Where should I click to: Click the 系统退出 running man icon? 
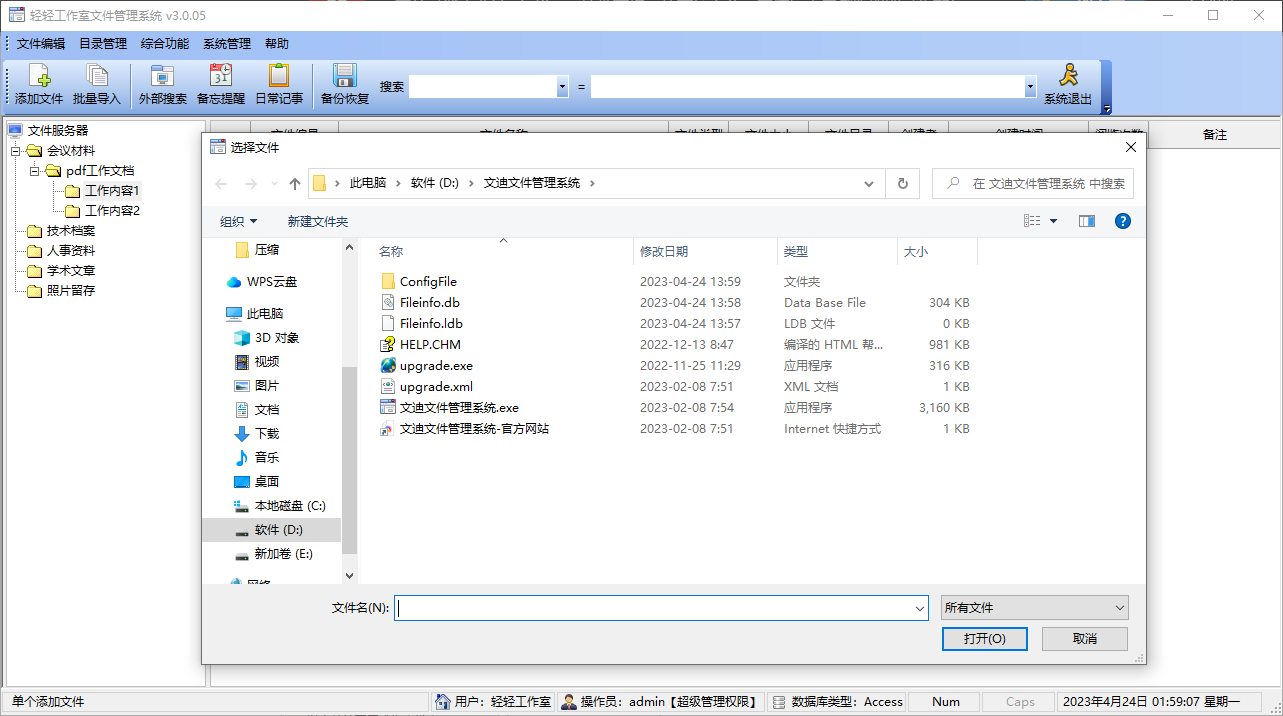[x=1068, y=85]
